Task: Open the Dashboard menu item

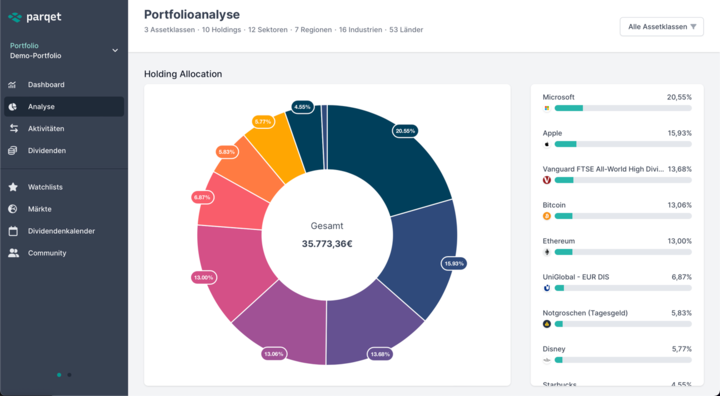Action: point(64,85)
